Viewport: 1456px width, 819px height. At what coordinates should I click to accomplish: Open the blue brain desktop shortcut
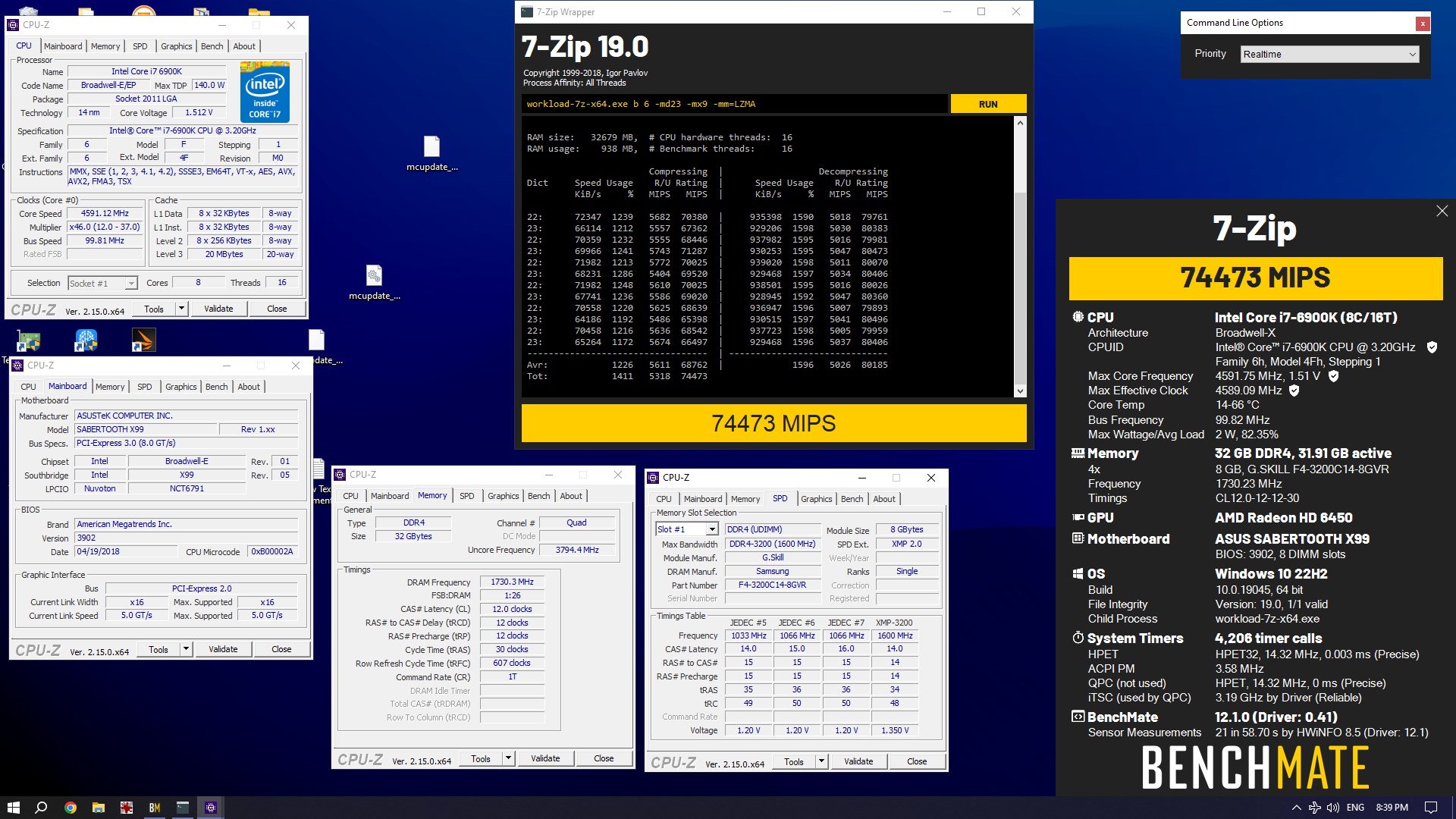point(86,340)
